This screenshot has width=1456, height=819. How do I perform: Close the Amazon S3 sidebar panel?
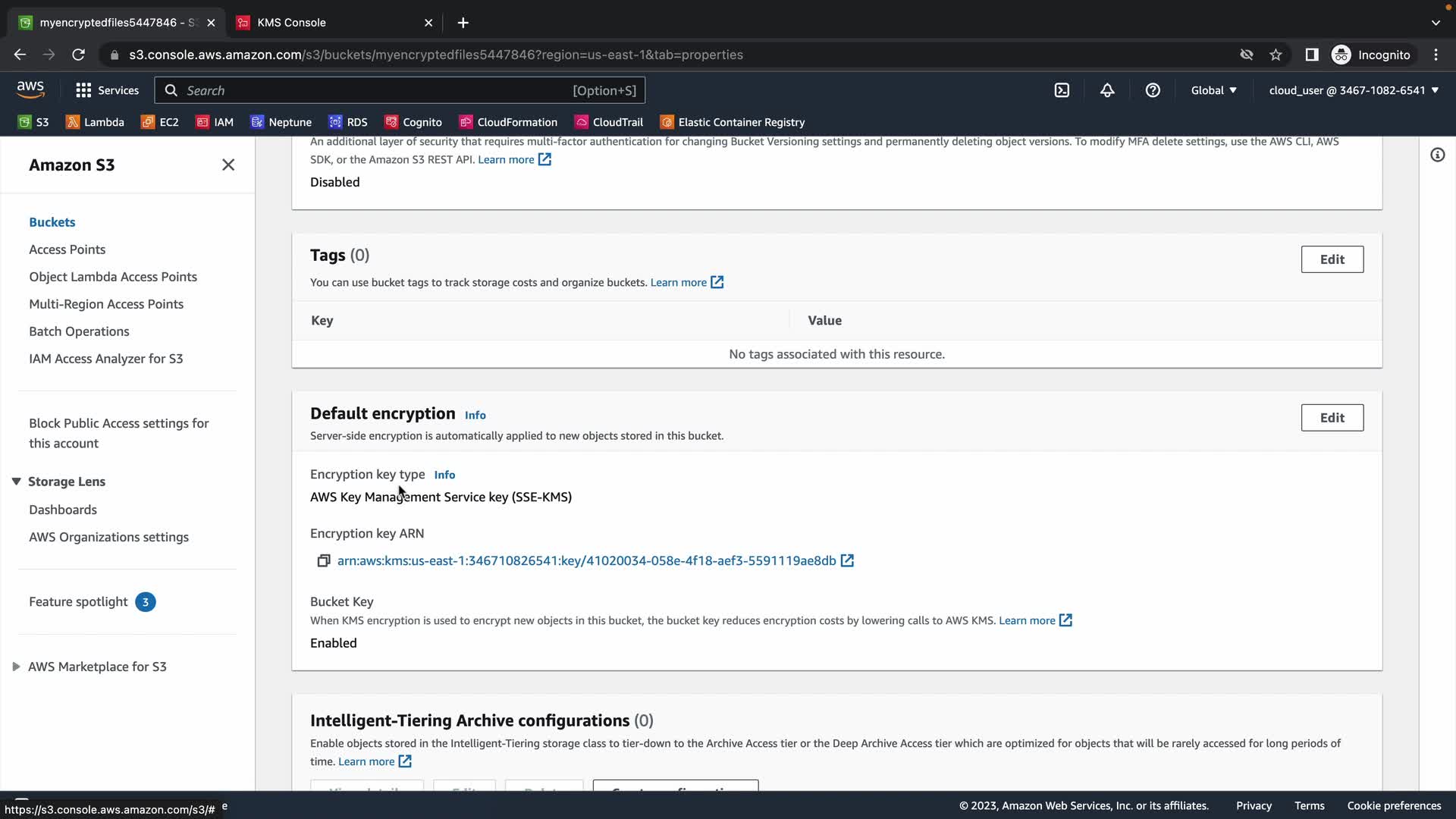pyautogui.click(x=228, y=165)
